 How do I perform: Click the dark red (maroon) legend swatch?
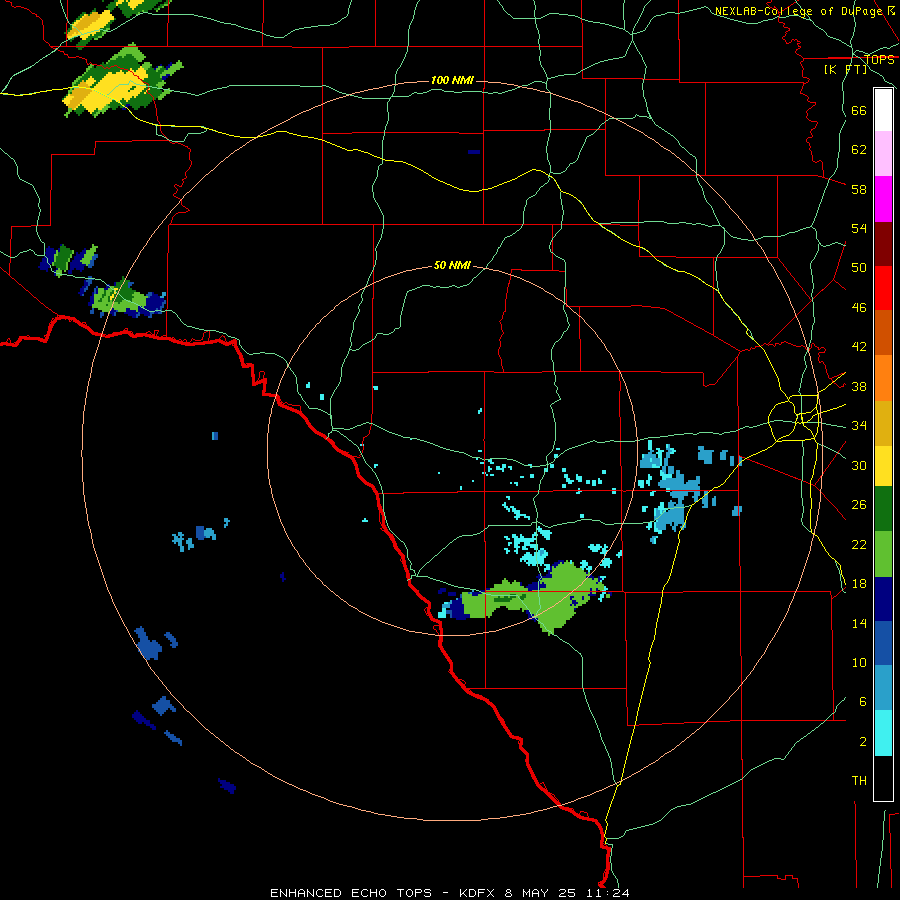(883, 244)
